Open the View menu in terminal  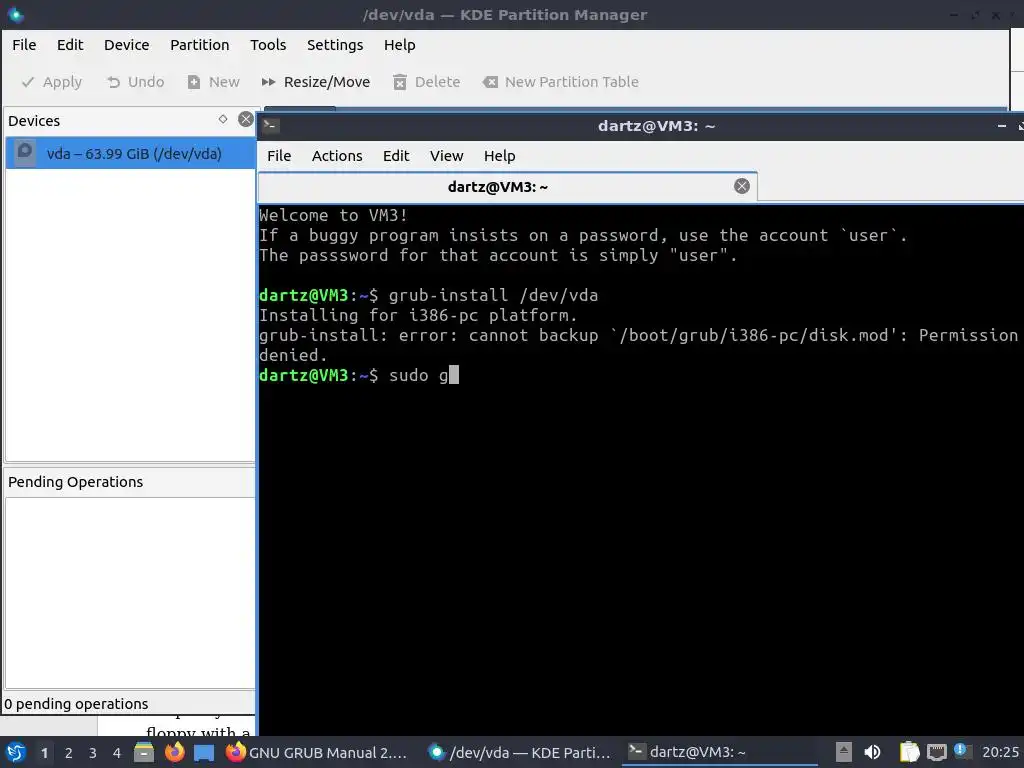[x=447, y=156]
